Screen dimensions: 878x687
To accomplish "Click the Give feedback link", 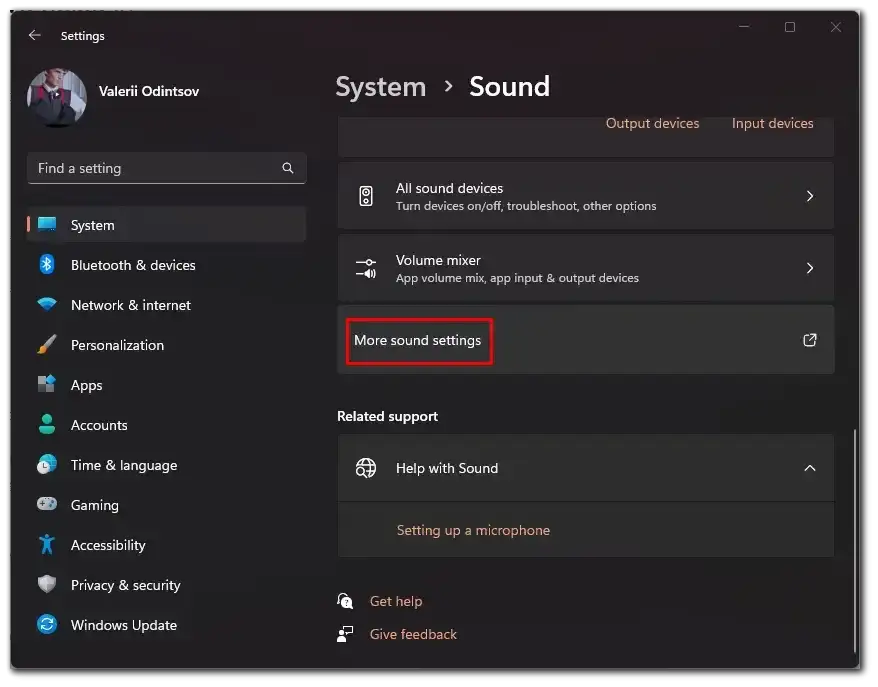I will [x=413, y=634].
